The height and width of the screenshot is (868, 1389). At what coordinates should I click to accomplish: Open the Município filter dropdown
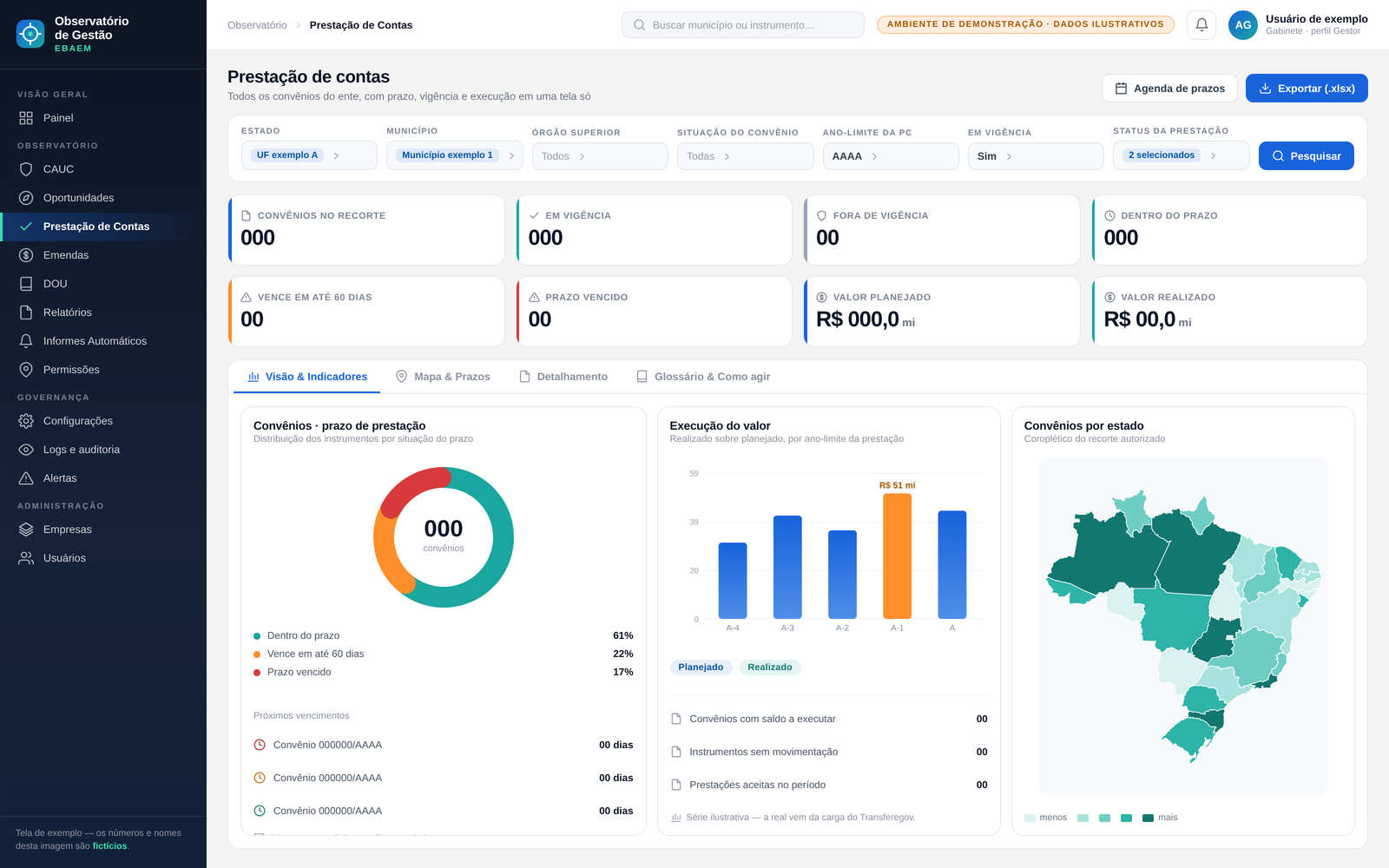pyautogui.click(x=455, y=155)
